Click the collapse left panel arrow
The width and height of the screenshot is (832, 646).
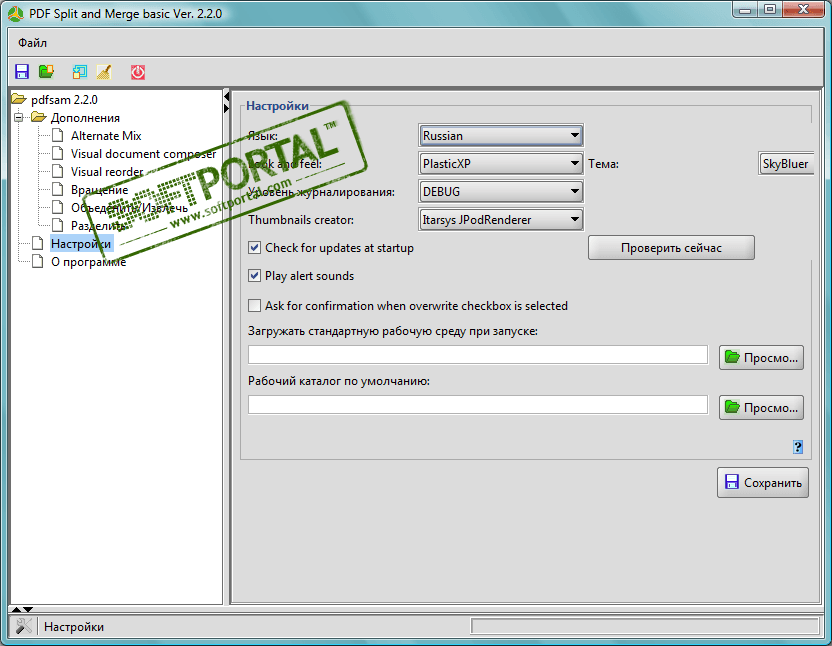pos(227,97)
